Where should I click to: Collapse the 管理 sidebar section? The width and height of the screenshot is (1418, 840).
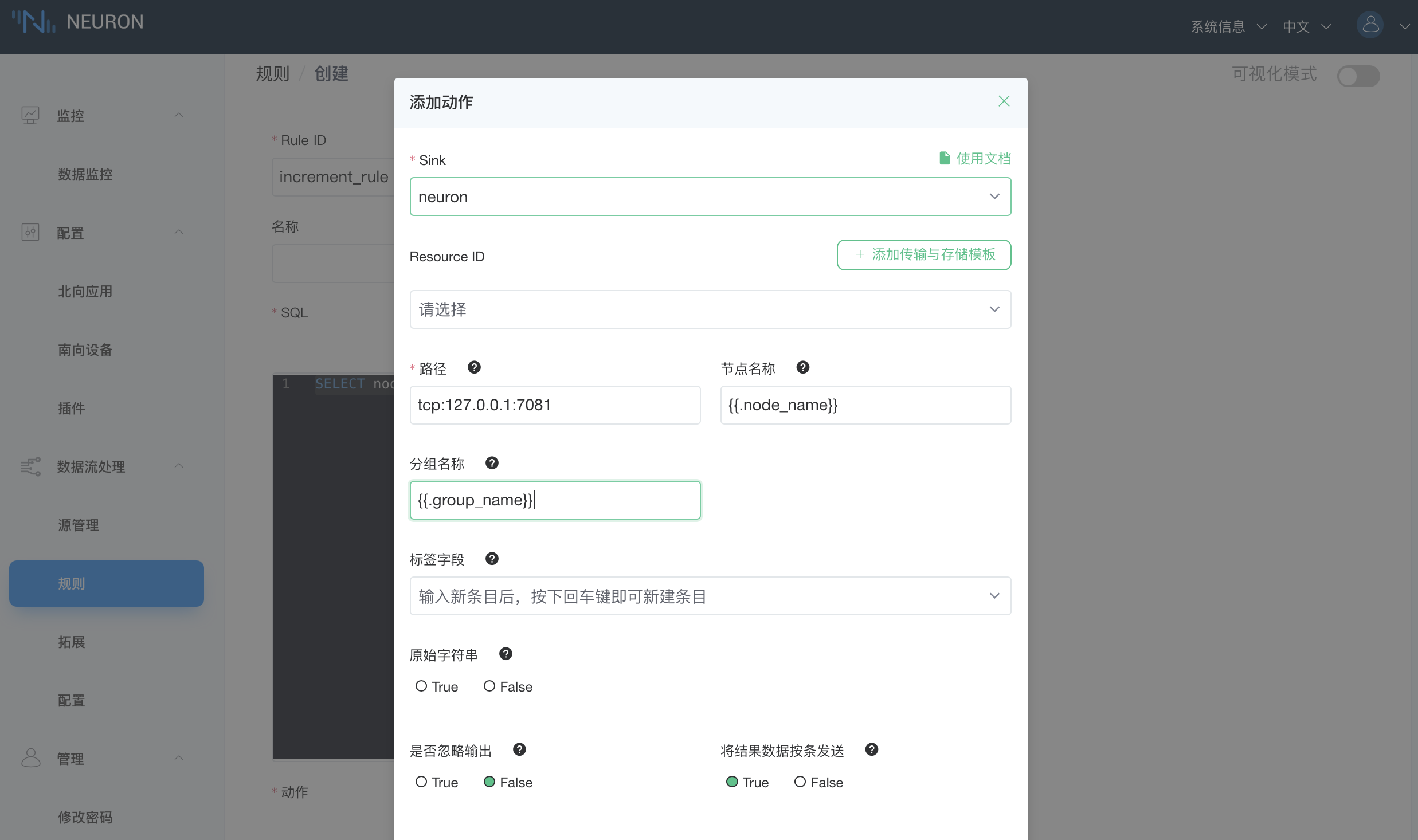tap(179, 758)
